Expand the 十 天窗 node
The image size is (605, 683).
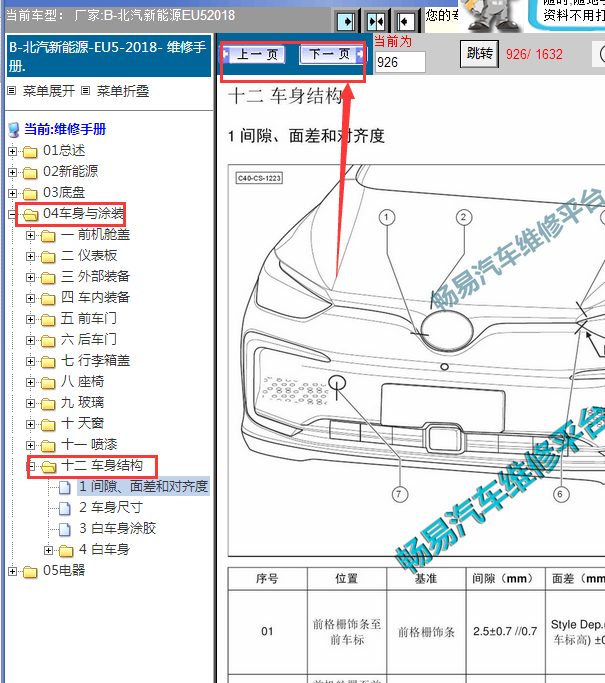tap(30, 424)
